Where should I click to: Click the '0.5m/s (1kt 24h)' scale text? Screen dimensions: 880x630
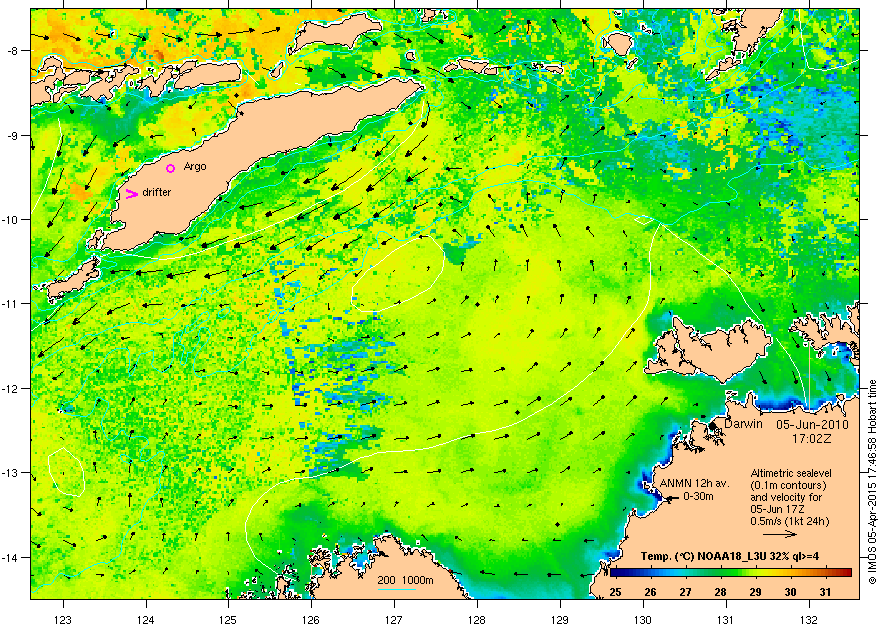point(790,521)
